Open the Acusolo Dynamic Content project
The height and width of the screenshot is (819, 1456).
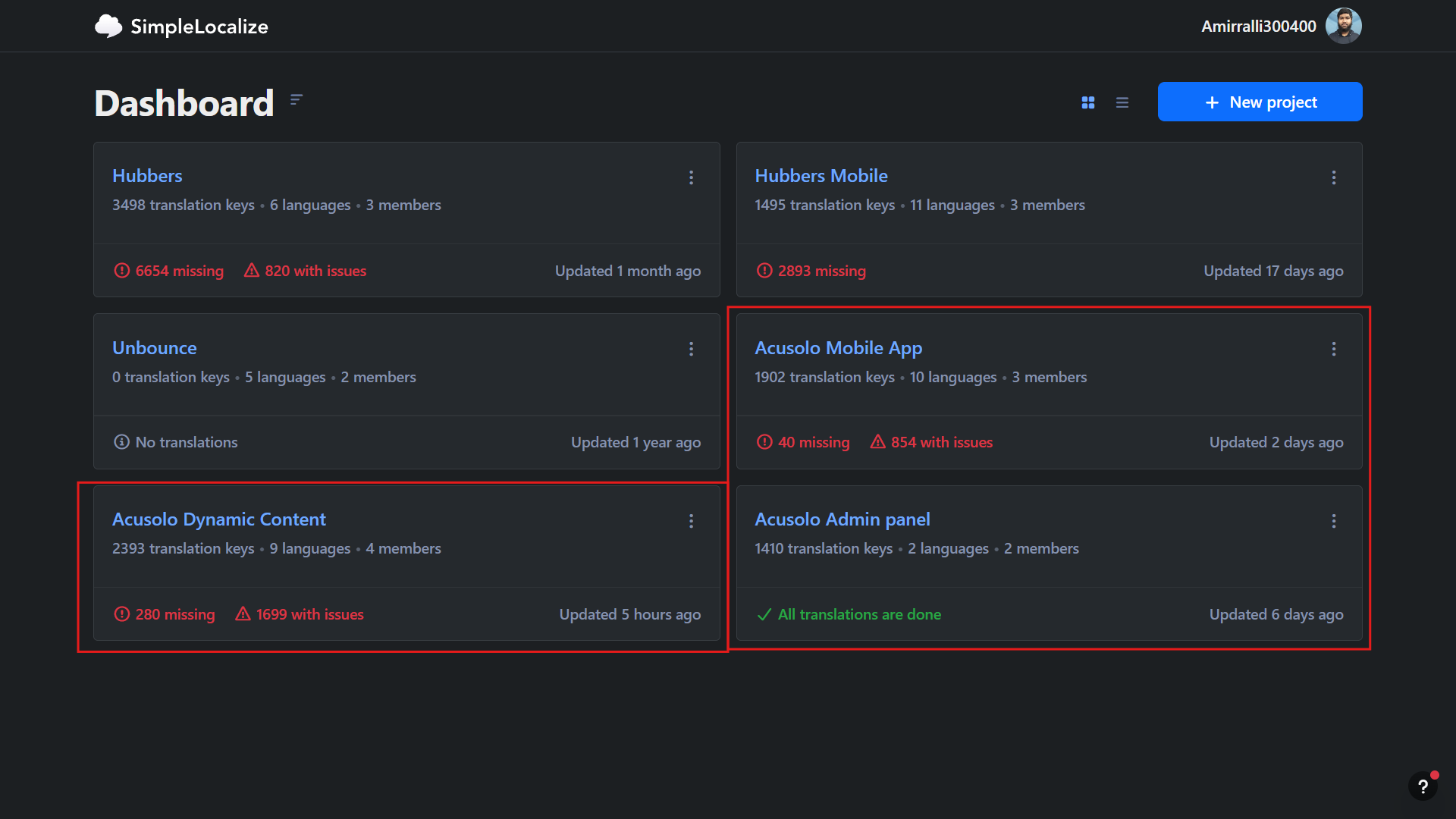pos(219,519)
